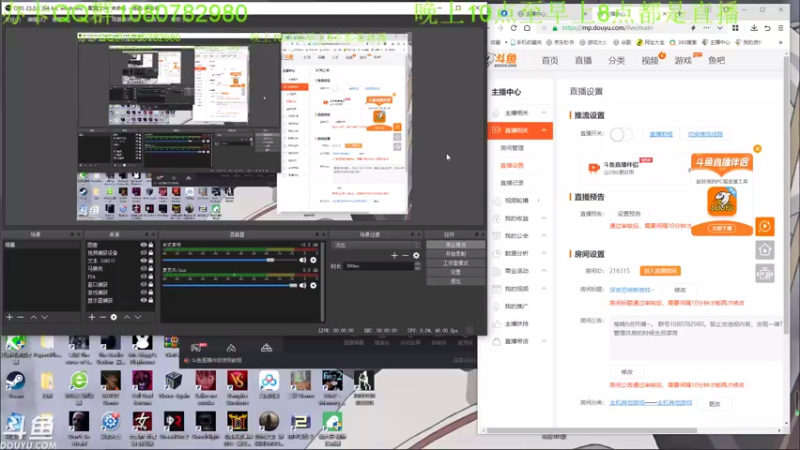Image resolution: width=800 pixels, height=450 pixels.
Task: Toggle visibility of 文本 (GDI+) source
Action: click(143, 261)
